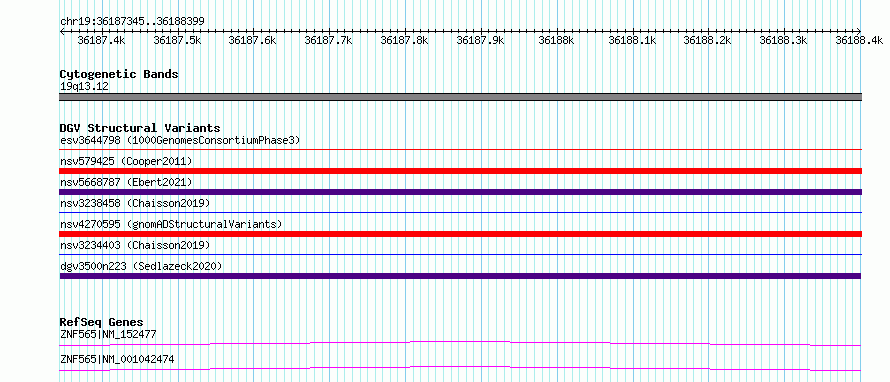This screenshot has height=382, width=890.
Task: Click the 36188.3k ruler tick label
Action: (784, 40)
